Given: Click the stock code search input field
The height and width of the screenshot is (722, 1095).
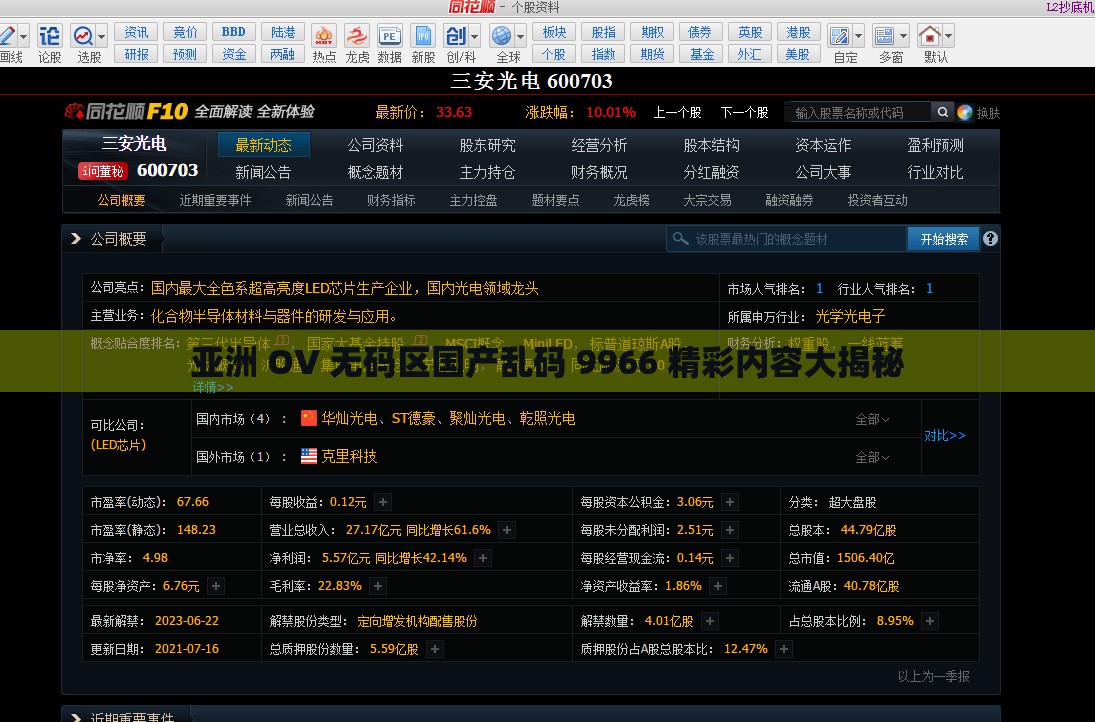Looking at the screenshot, I should tap(860, 112).
